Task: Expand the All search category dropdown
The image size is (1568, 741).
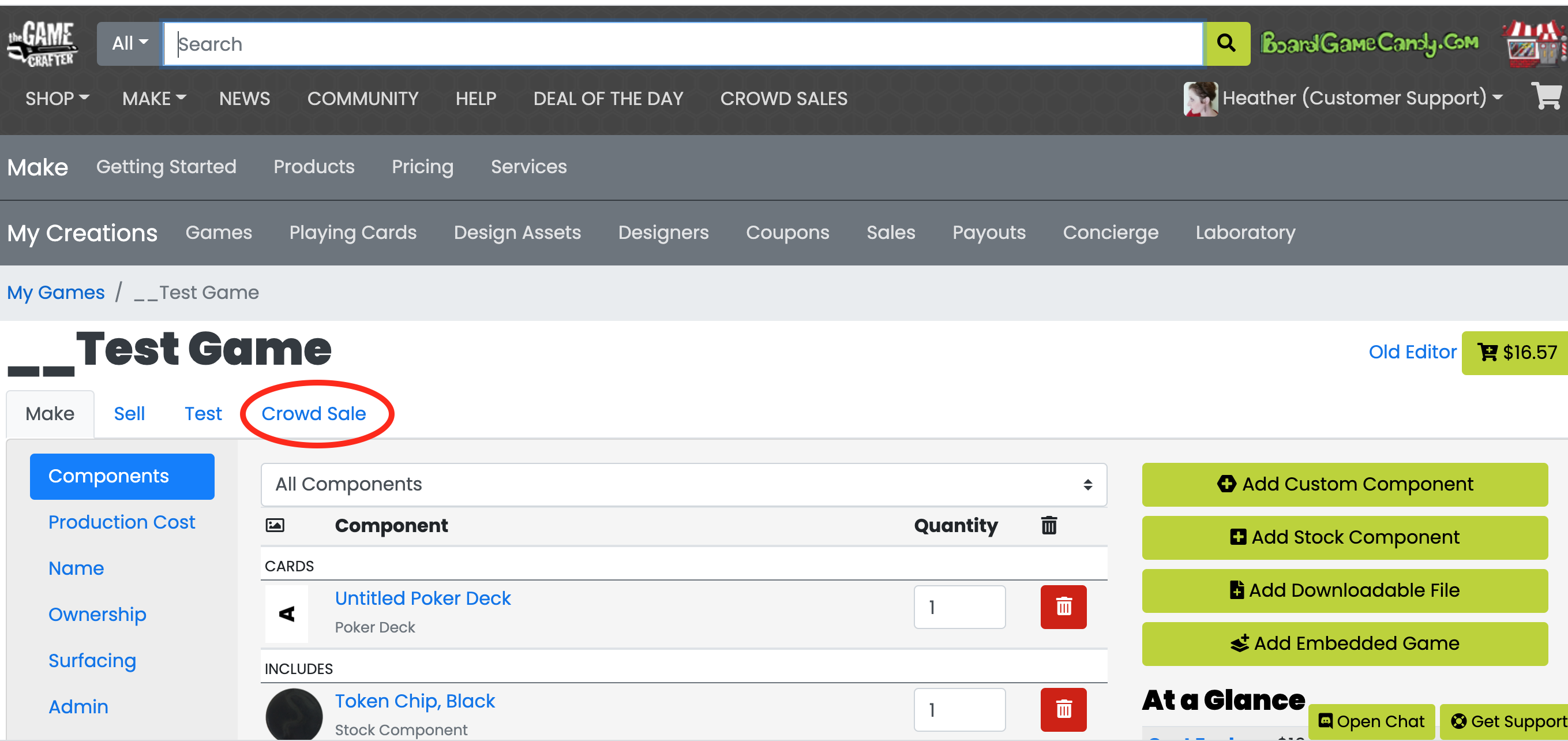Action: pyautogui.click(x=129, y=43)
